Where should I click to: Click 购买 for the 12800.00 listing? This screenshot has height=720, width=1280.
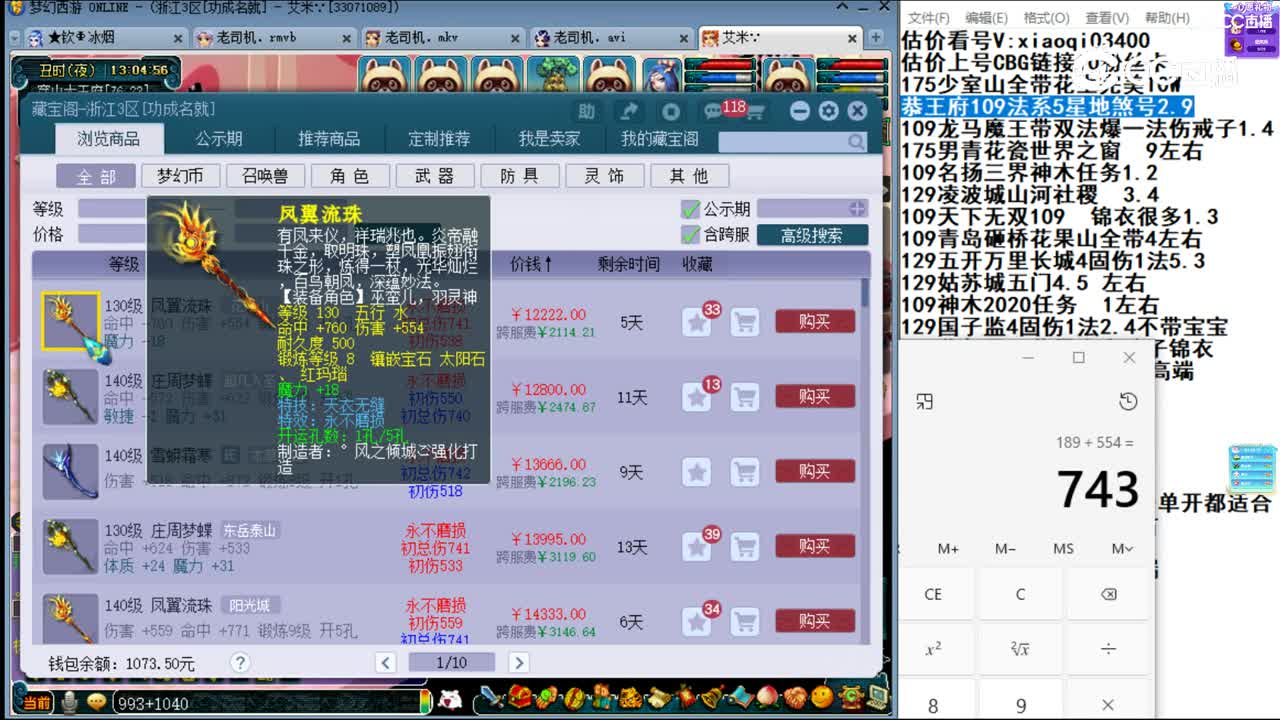point(815,397)
